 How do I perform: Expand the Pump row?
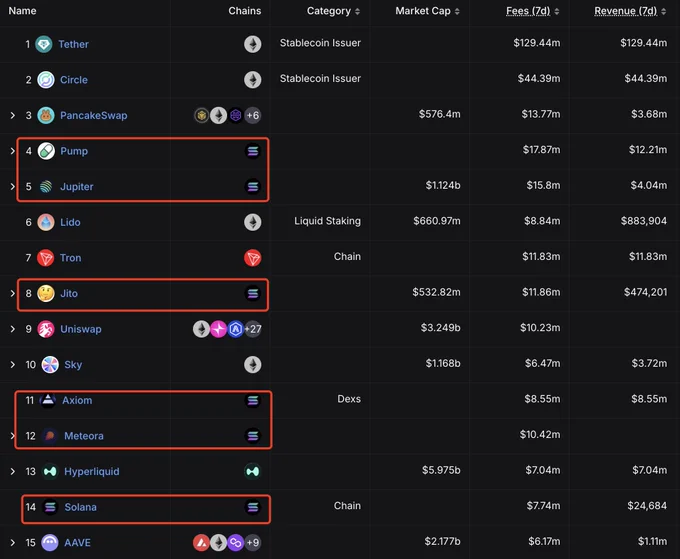point(13,151)
